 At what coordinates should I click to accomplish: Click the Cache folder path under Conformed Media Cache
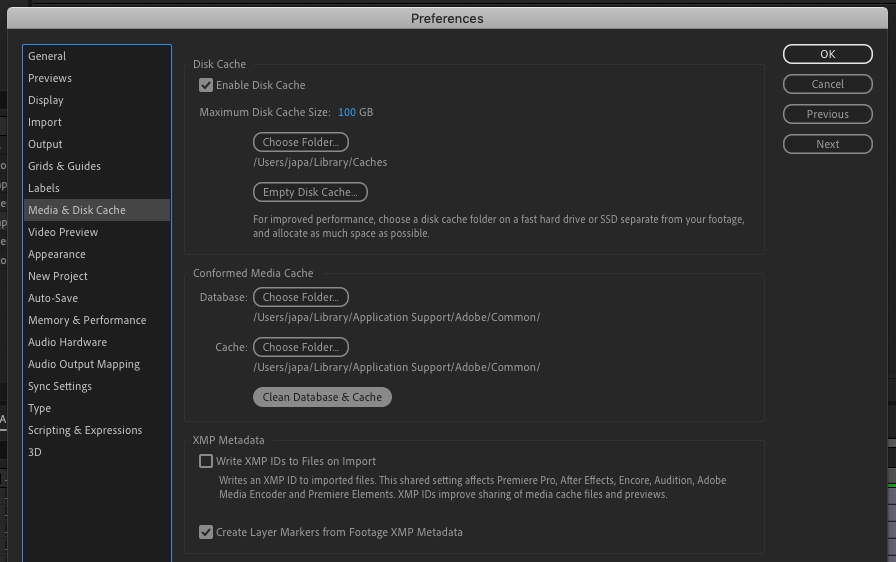(x=397, y=367)
